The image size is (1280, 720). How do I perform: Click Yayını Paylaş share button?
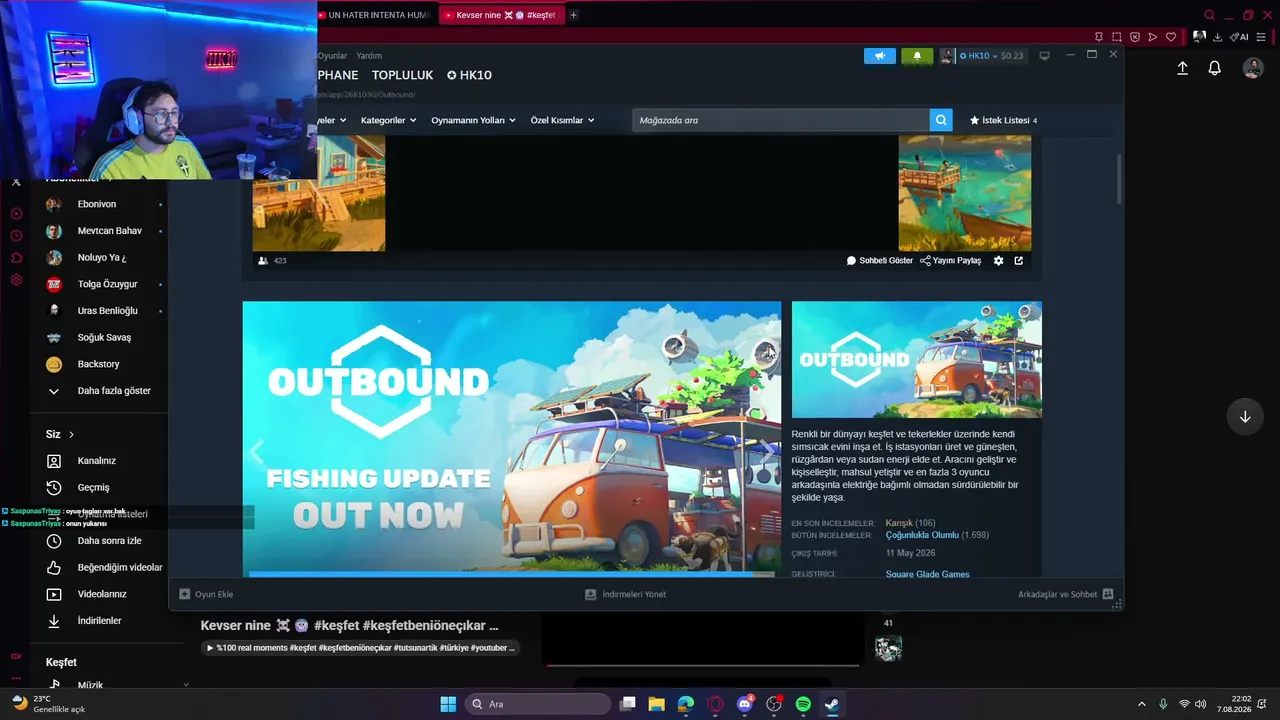(951, 261)
